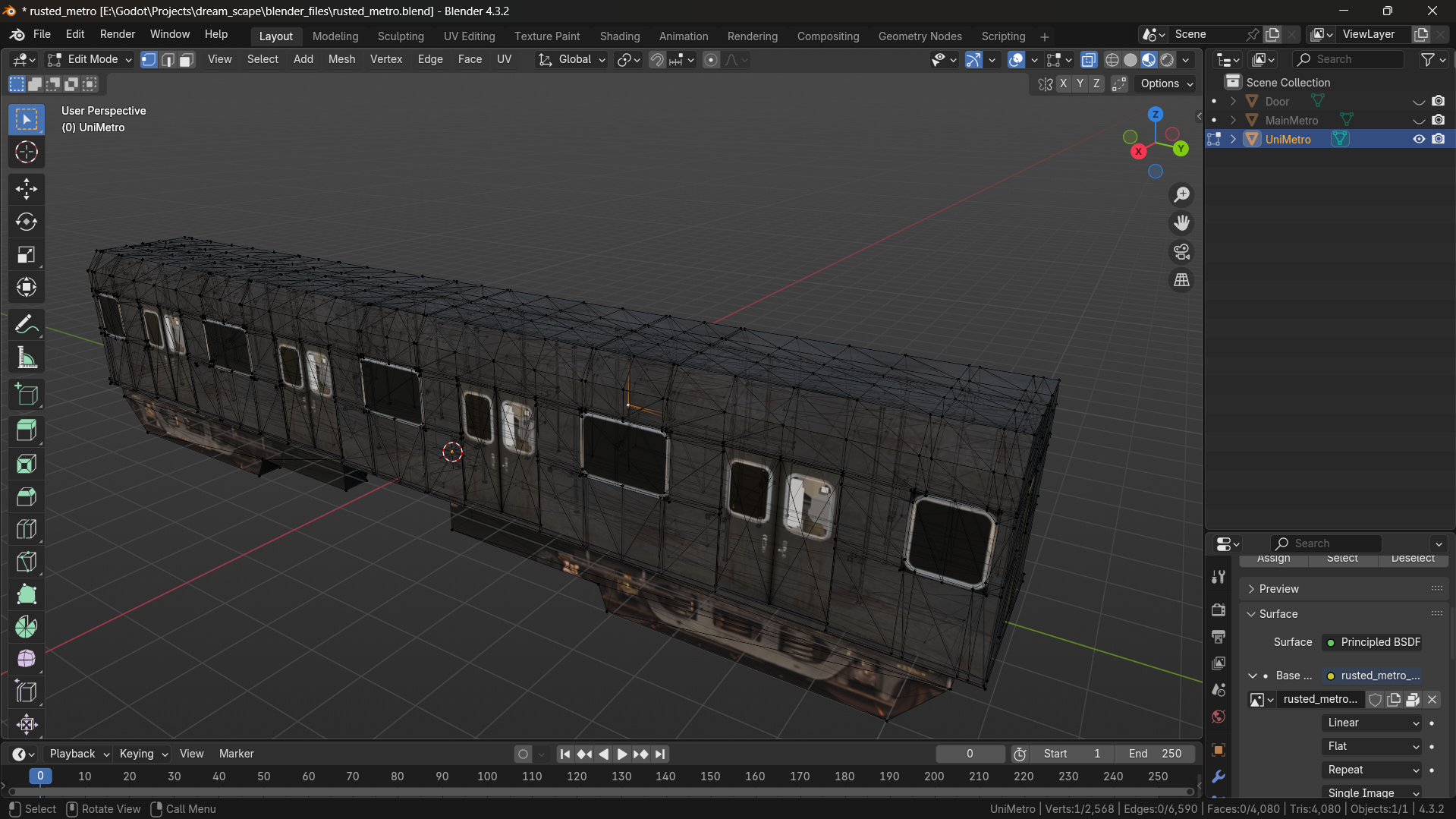Activate the Rotate tool
Viewport: 1456px width, 819px height.
pyautogui.click(x=27, y=222)
